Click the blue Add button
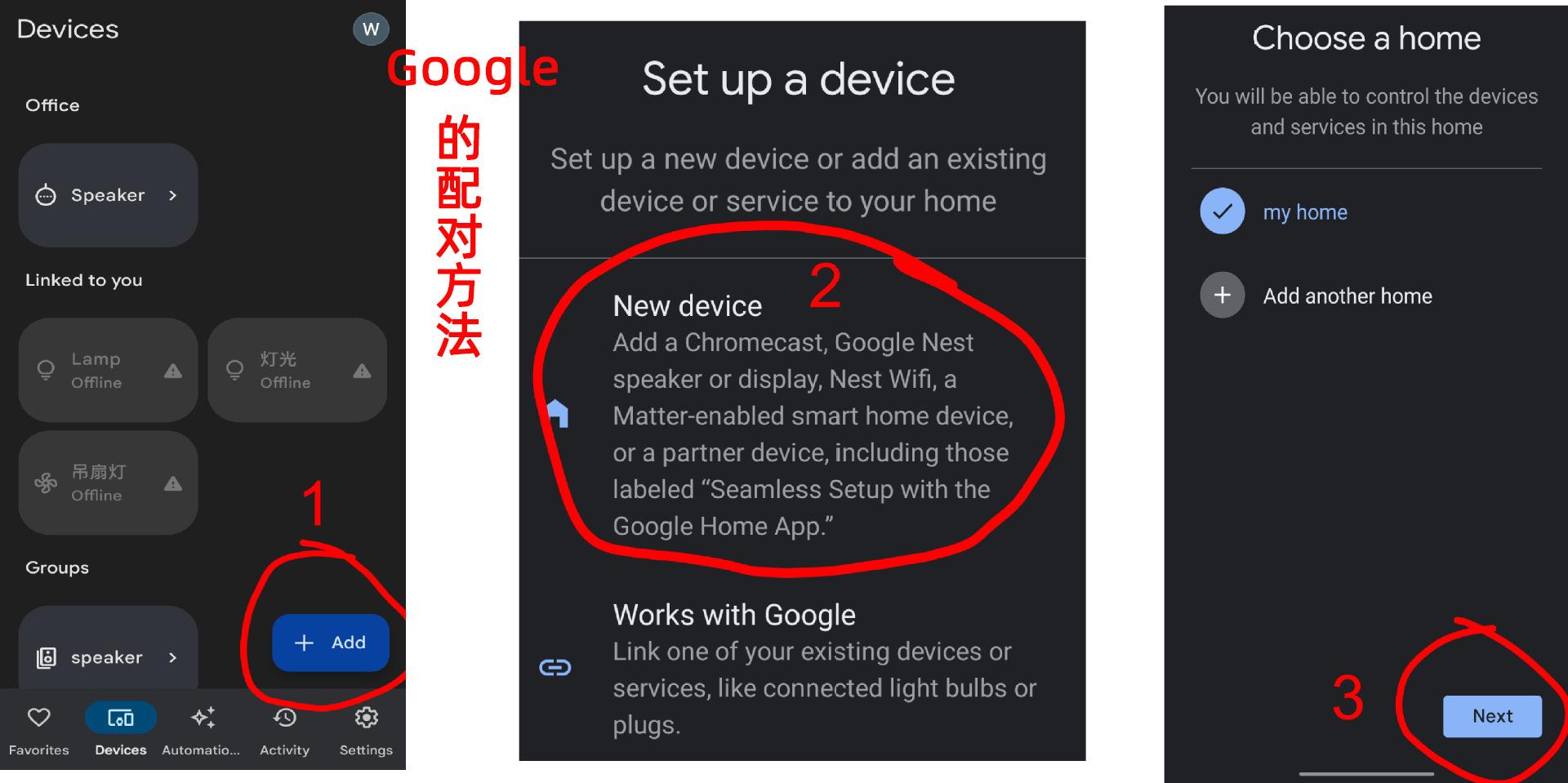Screen dimensions: 1568x783 pos(331,643)
